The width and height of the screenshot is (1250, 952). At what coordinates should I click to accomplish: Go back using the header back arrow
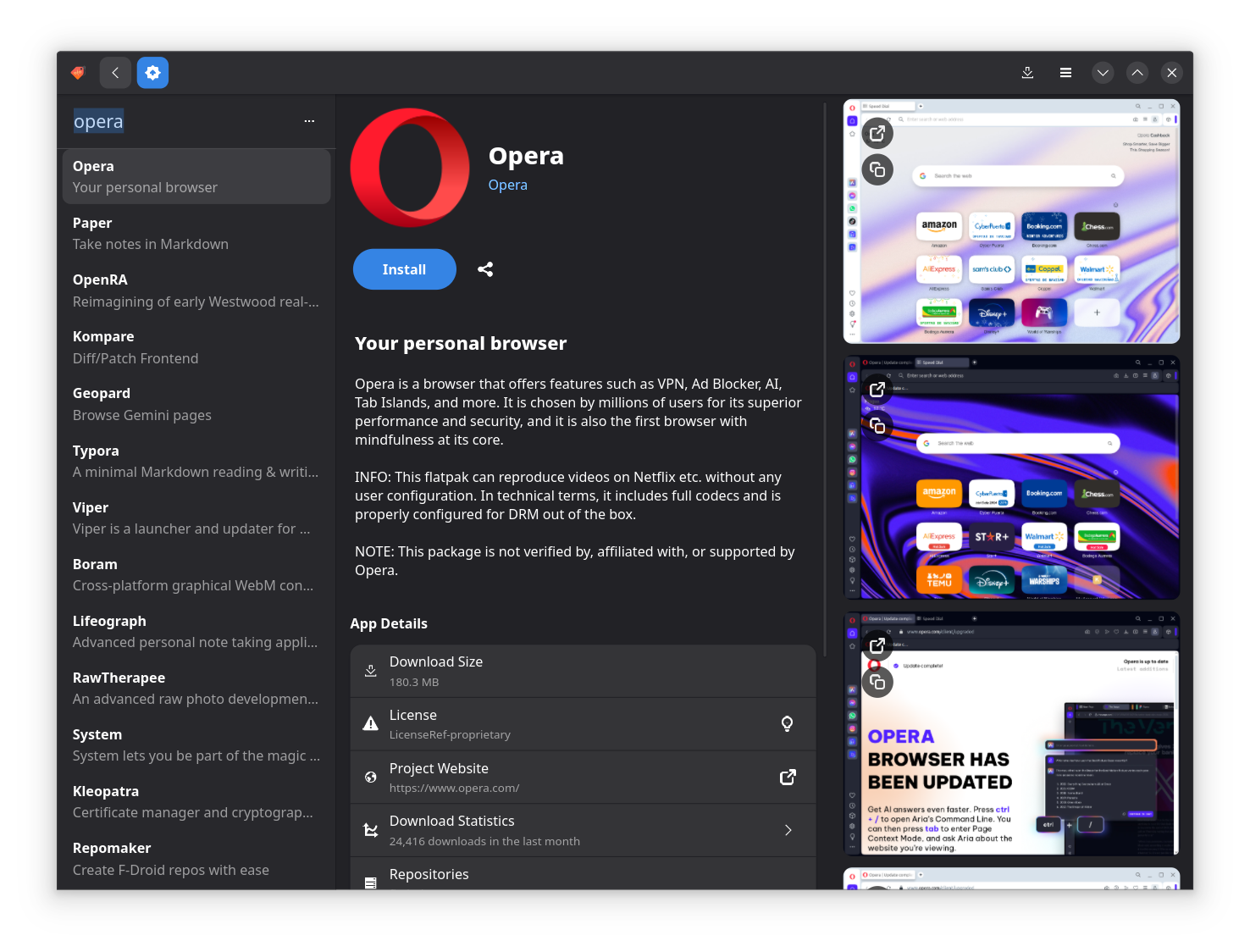(x=115, y=73)
